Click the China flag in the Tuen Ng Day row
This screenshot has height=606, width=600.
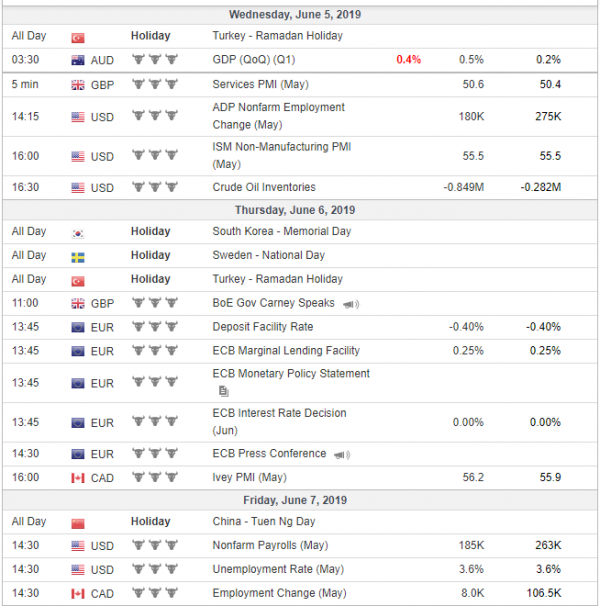[78, 524]
